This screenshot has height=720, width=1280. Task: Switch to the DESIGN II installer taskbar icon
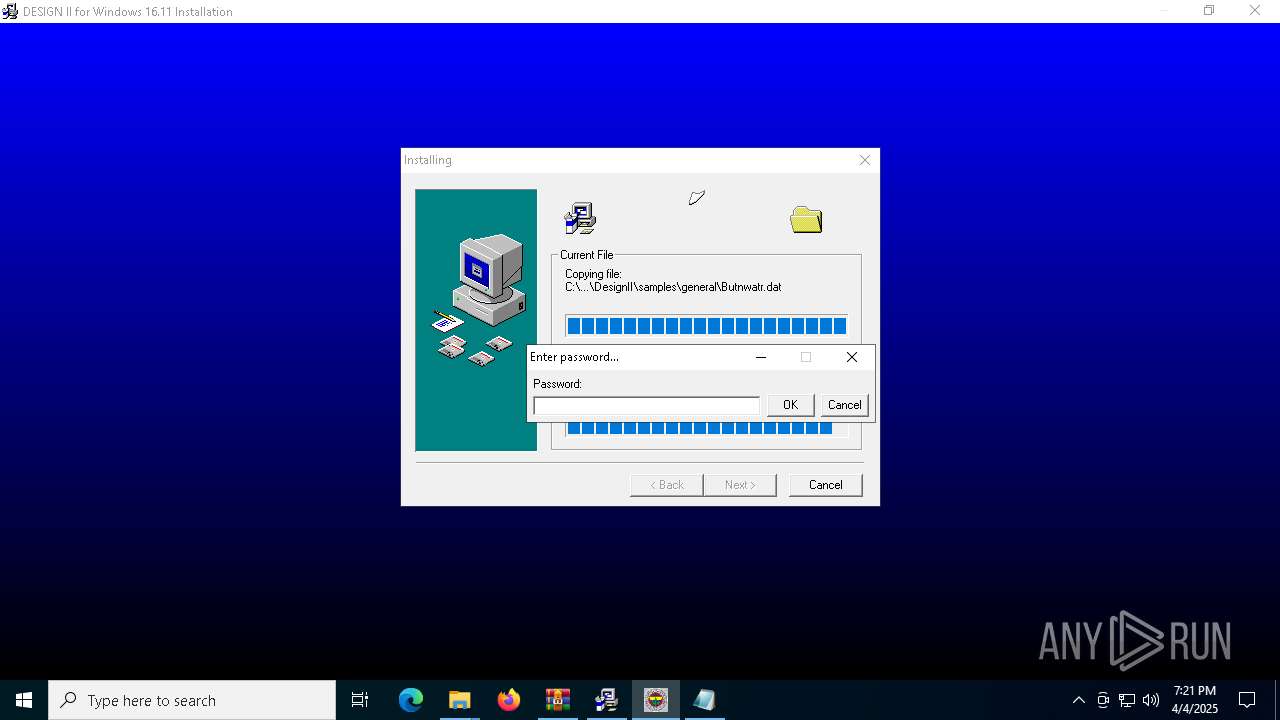point(607,700)
